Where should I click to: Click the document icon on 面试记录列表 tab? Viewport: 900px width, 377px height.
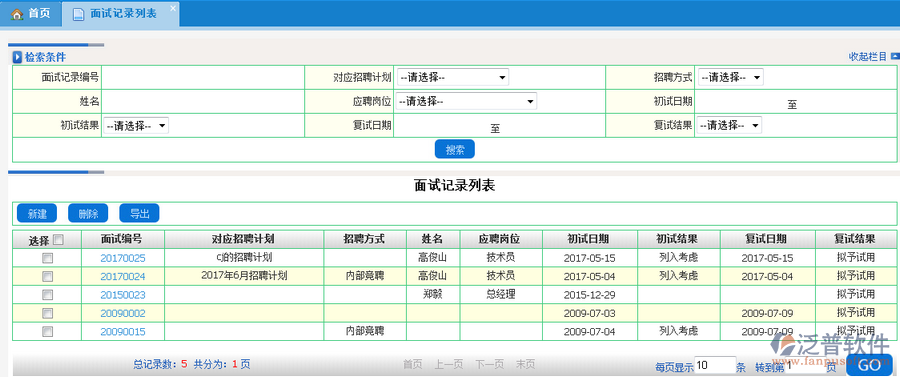78,14
